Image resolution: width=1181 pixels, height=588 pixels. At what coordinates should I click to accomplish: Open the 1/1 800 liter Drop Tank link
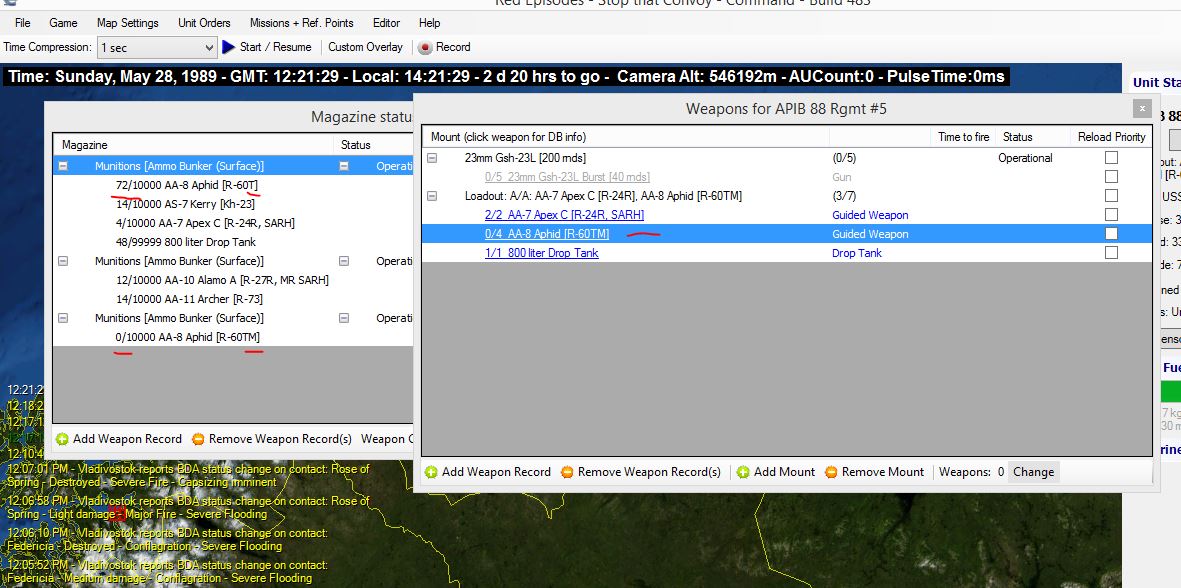click(x=542, y=253)
